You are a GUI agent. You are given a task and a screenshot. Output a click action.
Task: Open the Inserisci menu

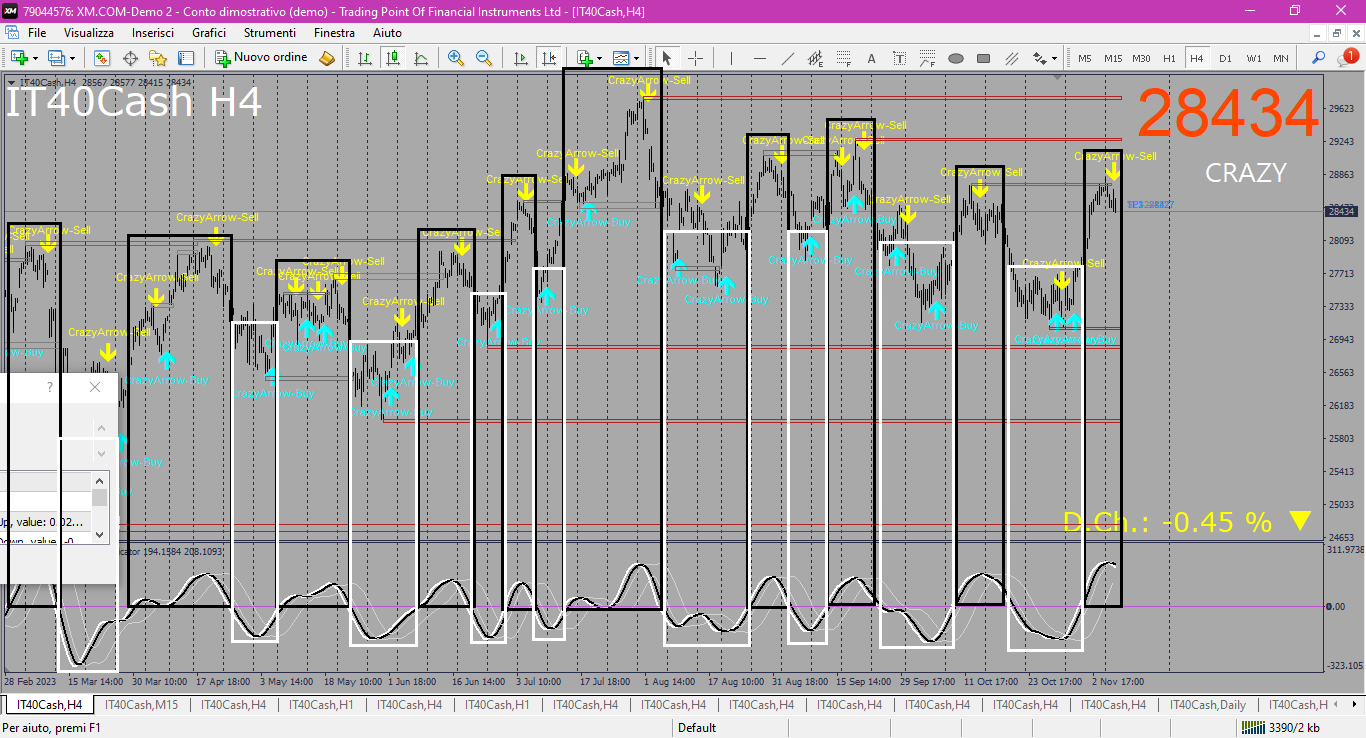point(153,33)
